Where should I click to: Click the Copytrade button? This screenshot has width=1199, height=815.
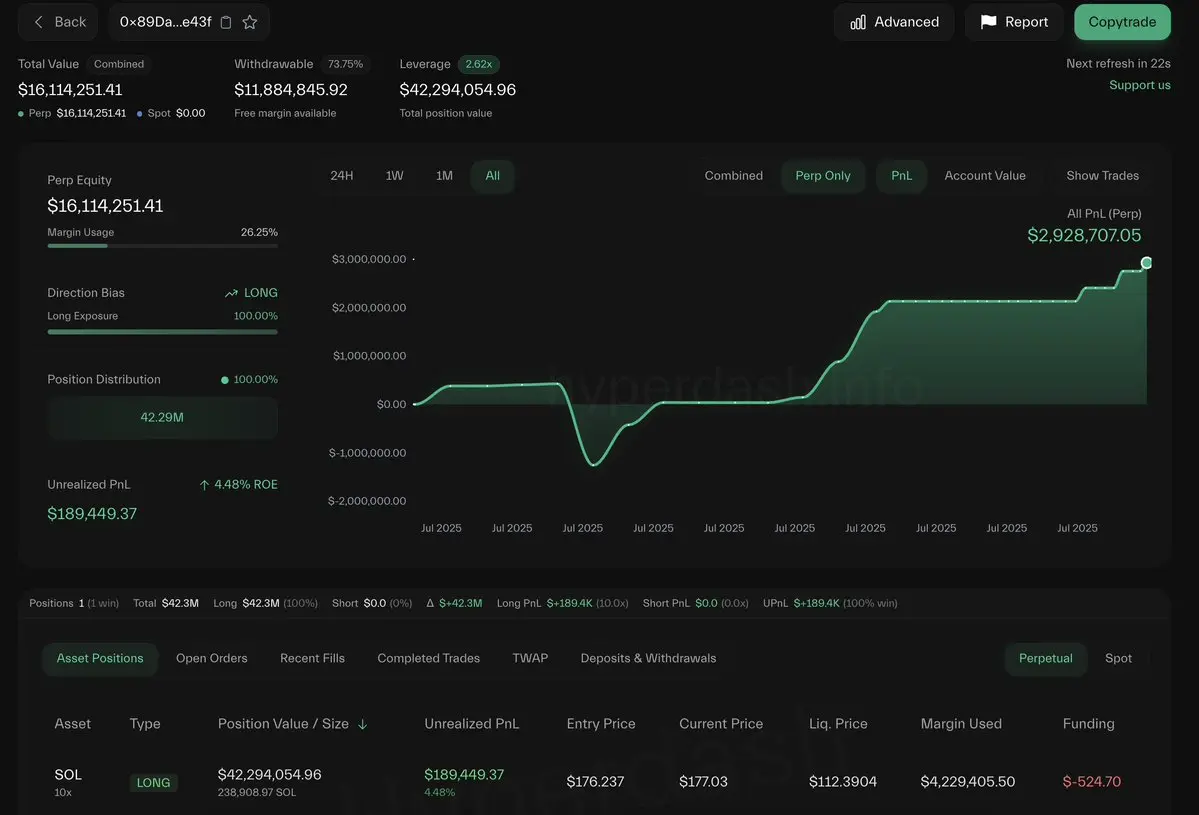click(1122, 22)
